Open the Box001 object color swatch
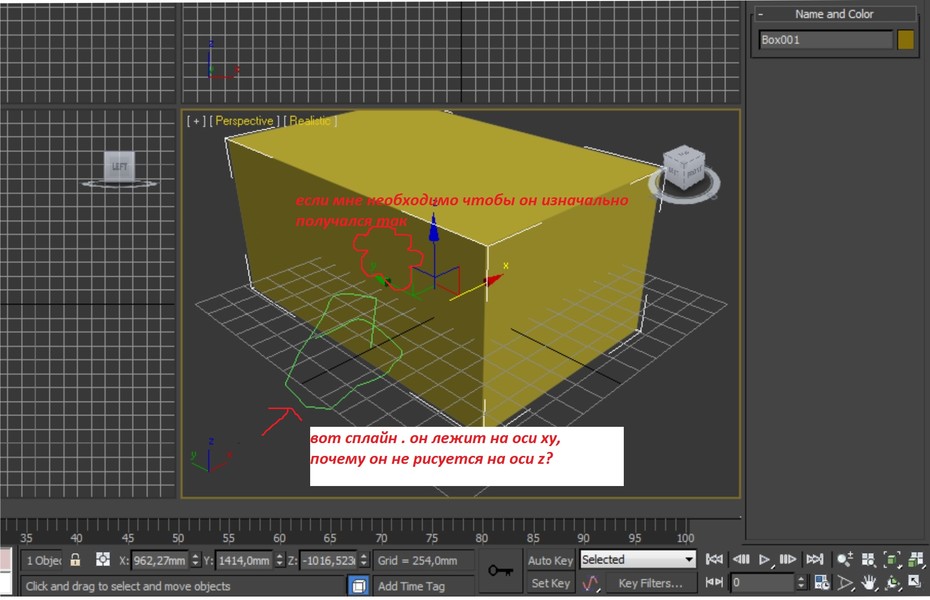 (906, 40)
